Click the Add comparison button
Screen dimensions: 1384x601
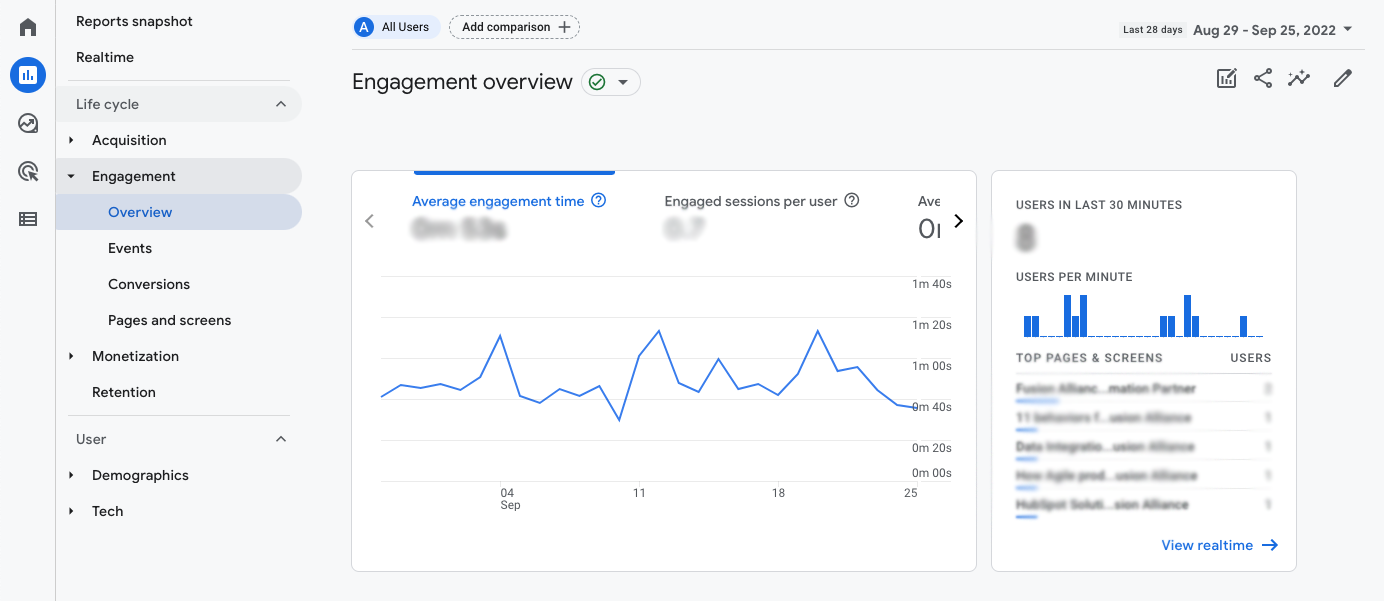(x=514, y=27)
